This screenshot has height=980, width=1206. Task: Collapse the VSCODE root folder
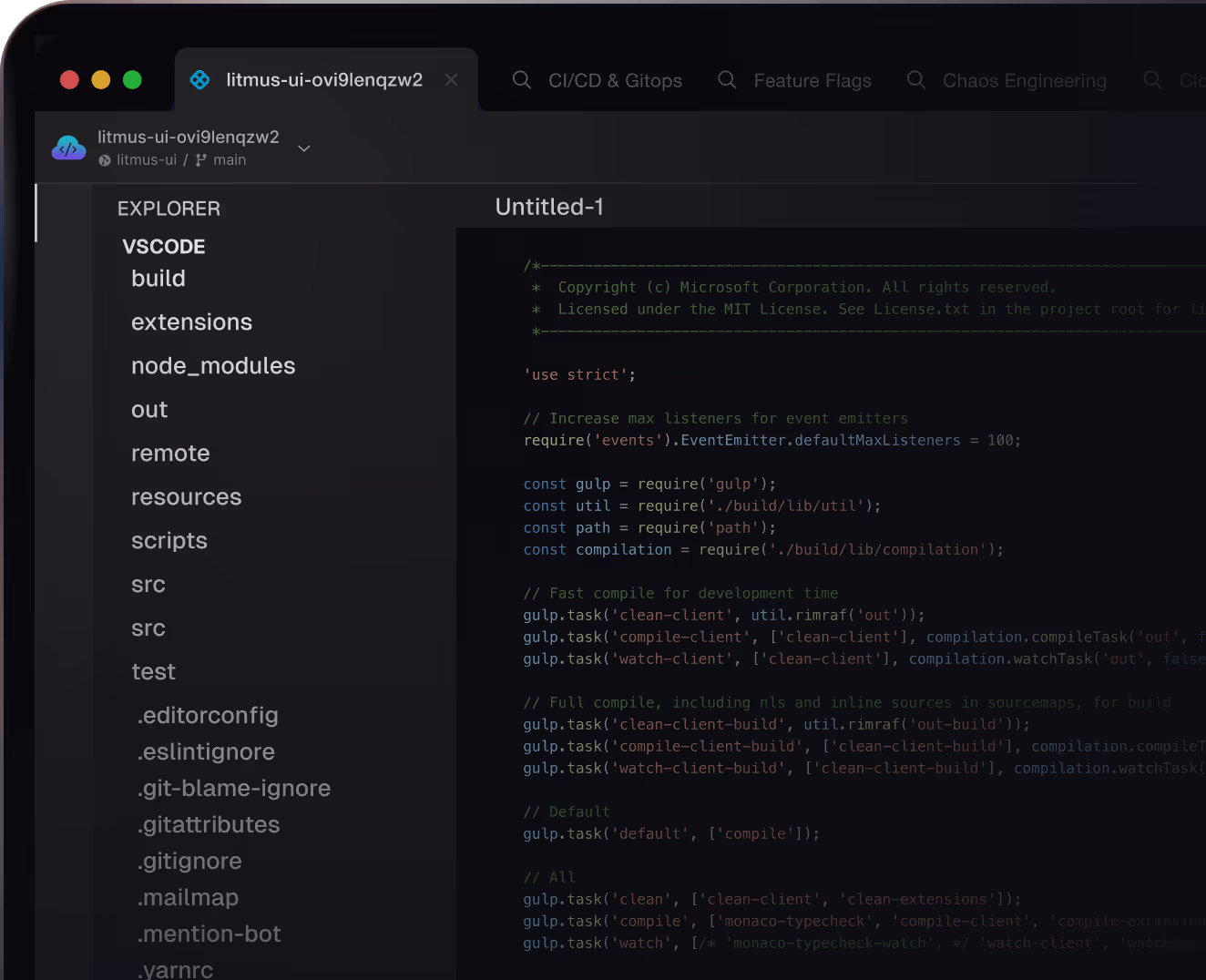coord(164,247)
